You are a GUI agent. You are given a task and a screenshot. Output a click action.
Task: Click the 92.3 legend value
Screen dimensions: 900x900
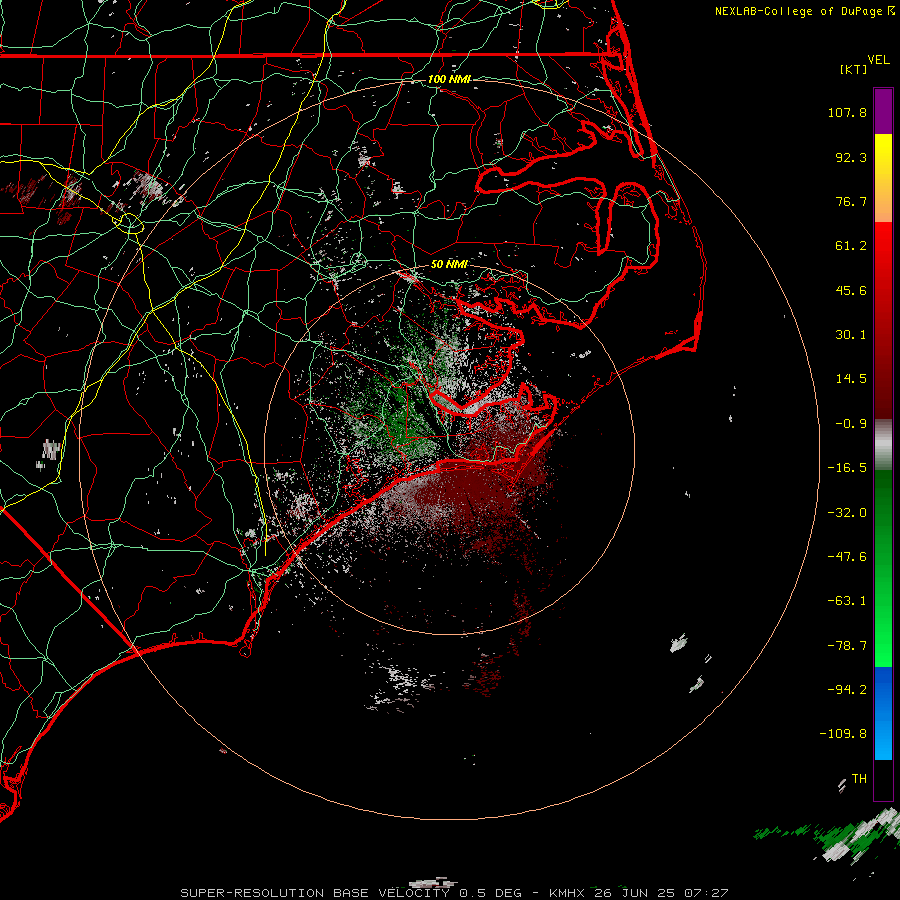point(851,157)
